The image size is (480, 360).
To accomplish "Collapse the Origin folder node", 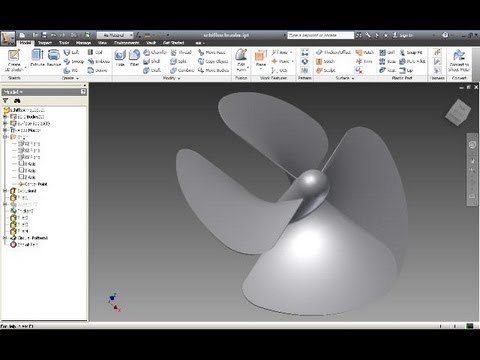I will (5, 137).
